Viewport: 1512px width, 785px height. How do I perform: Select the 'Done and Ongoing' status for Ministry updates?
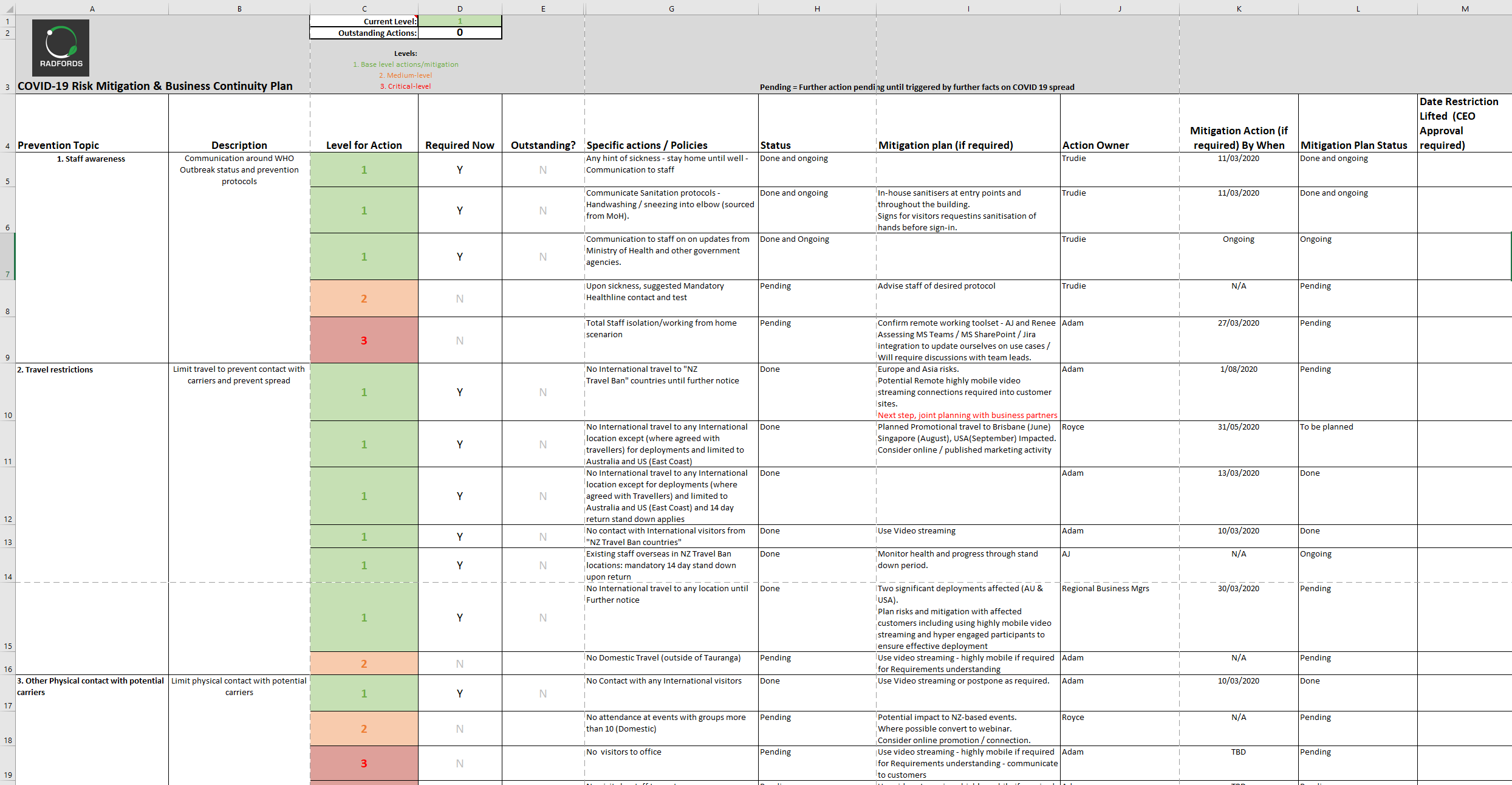(x=817, y=256)
